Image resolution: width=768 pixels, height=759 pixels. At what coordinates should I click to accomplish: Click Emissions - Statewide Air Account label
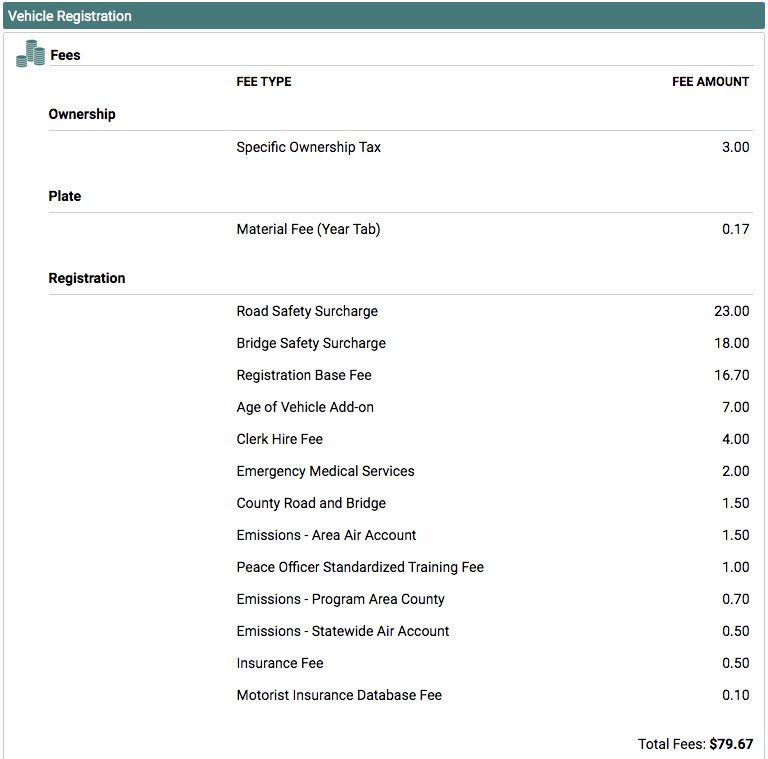(343, 631)
